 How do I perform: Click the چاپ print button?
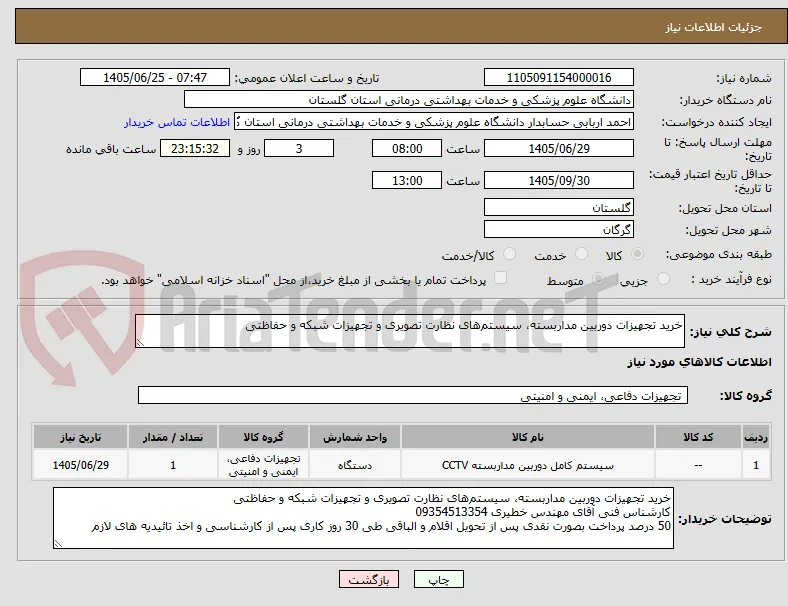[x=439, y=579]
